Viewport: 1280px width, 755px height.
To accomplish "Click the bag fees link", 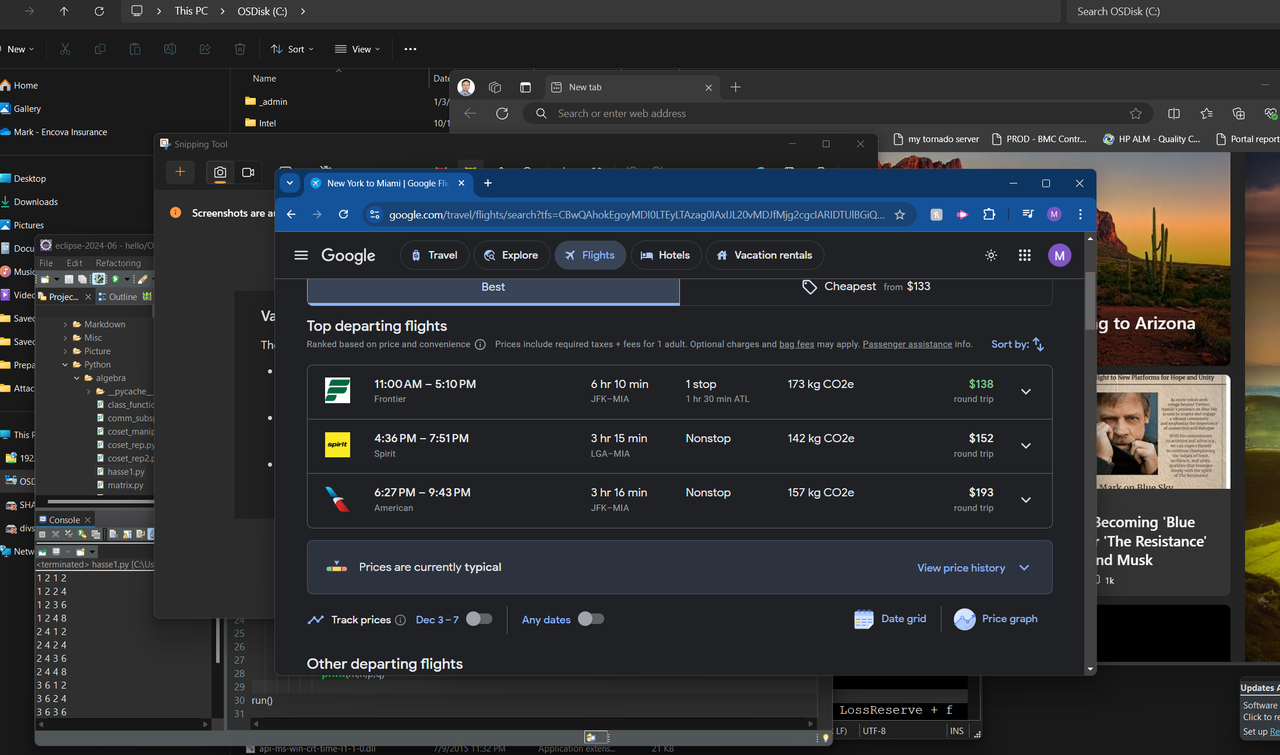I will [796, 344].
